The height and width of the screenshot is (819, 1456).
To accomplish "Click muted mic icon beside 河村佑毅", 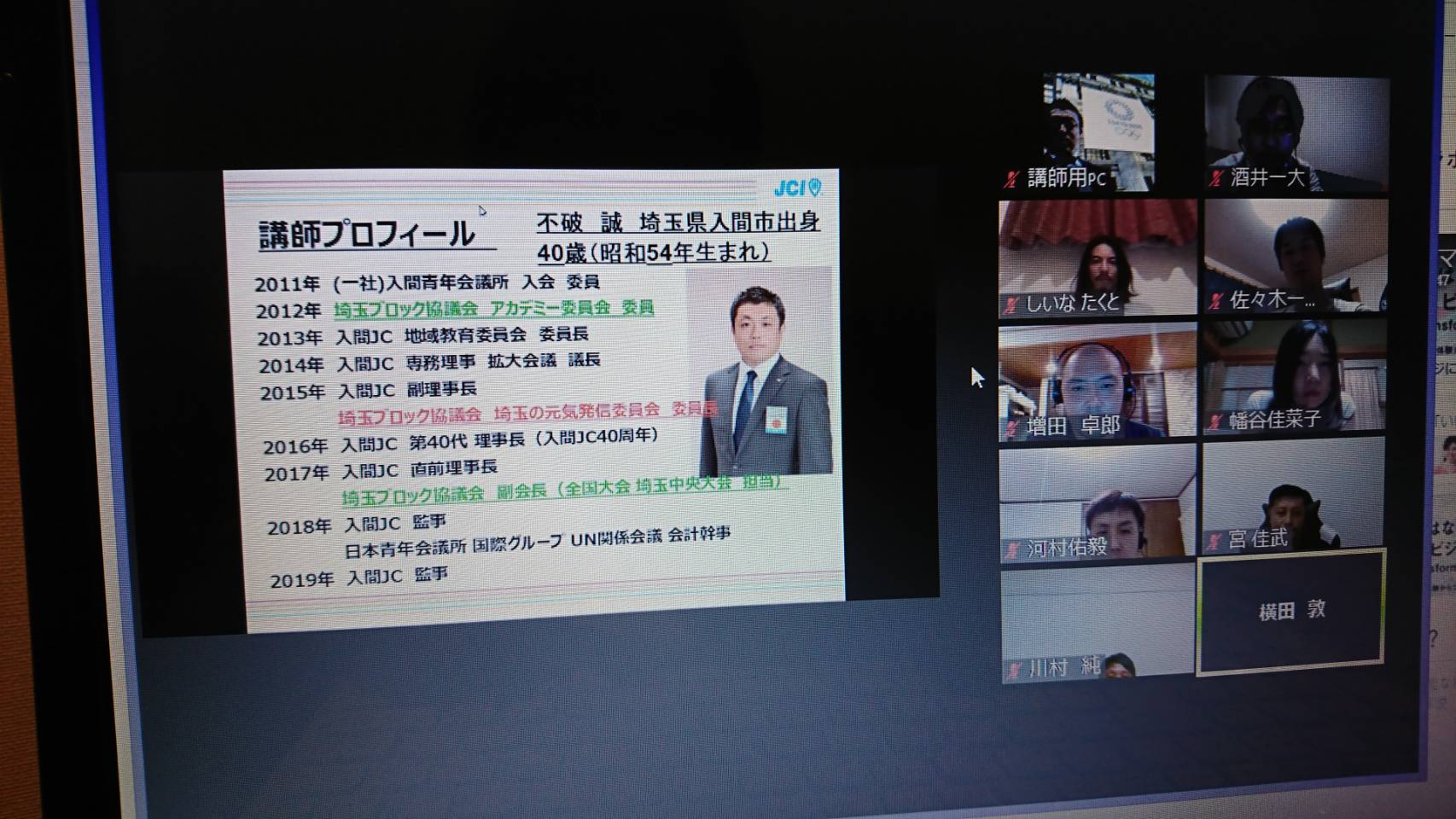I will pyautogui.click(x=1012, y=549).
